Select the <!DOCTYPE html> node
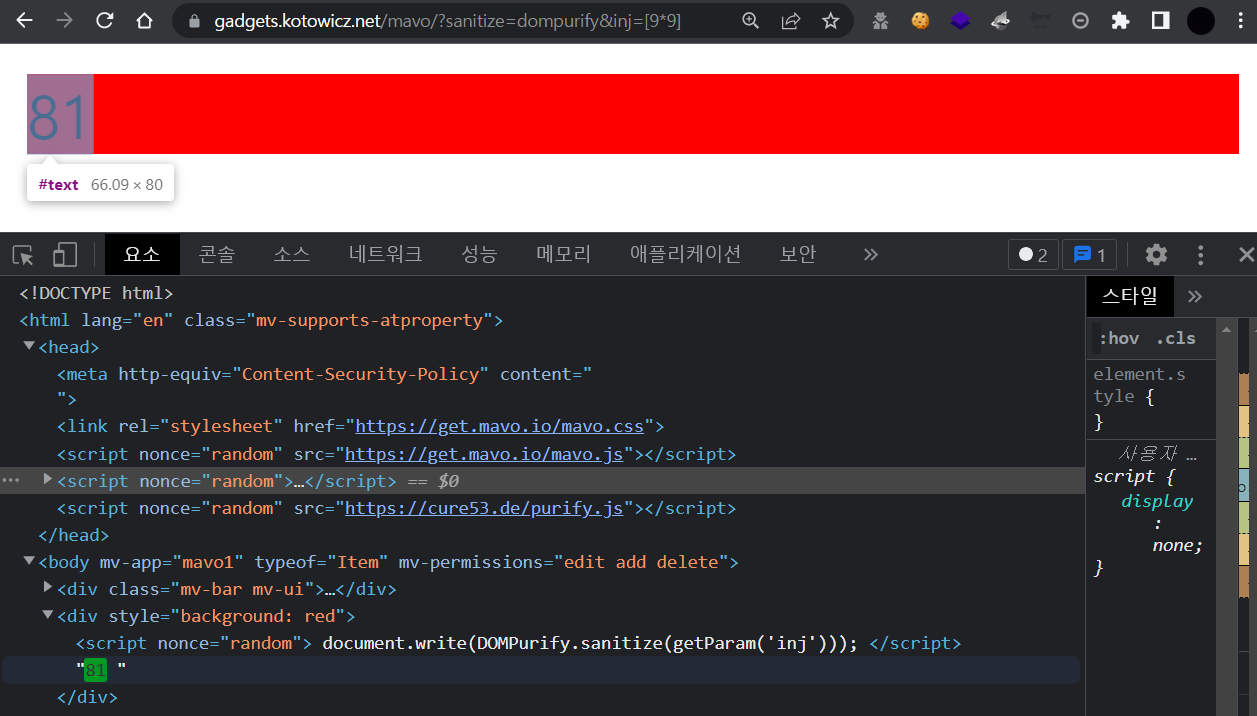The image size is (1257, 716). [96, 293]
